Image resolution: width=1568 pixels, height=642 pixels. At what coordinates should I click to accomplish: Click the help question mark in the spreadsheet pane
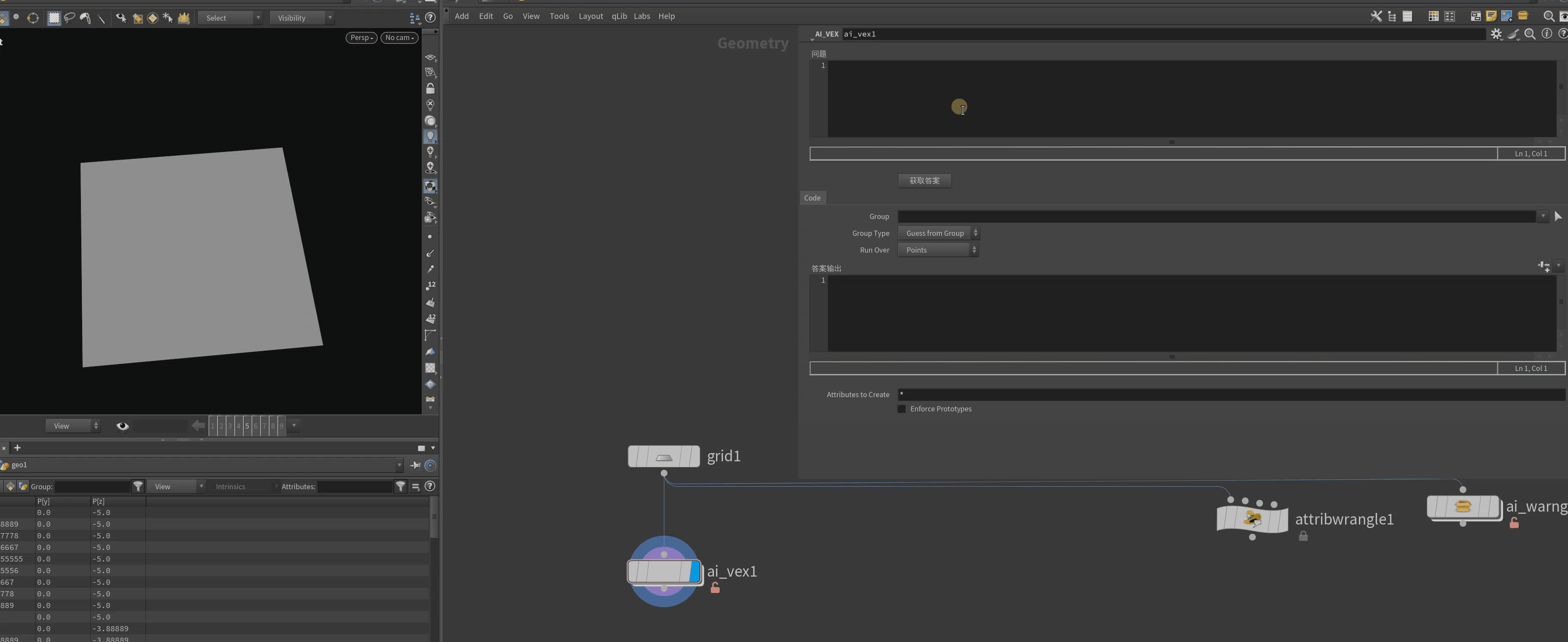pos(430,486)
